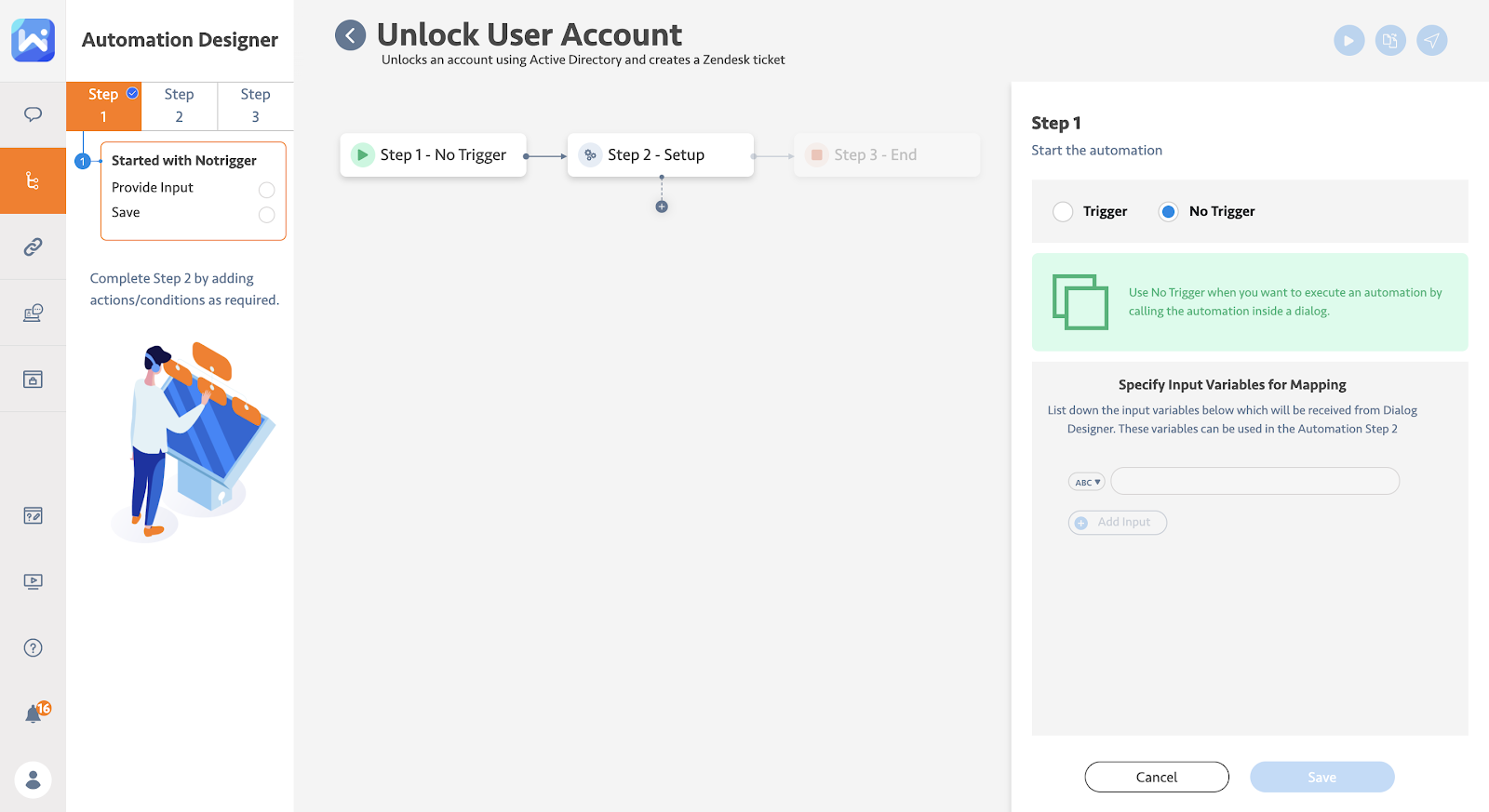The image size is (1489, 812).
Task: Open the help question mark icon
Action: [x=33, y=647]
